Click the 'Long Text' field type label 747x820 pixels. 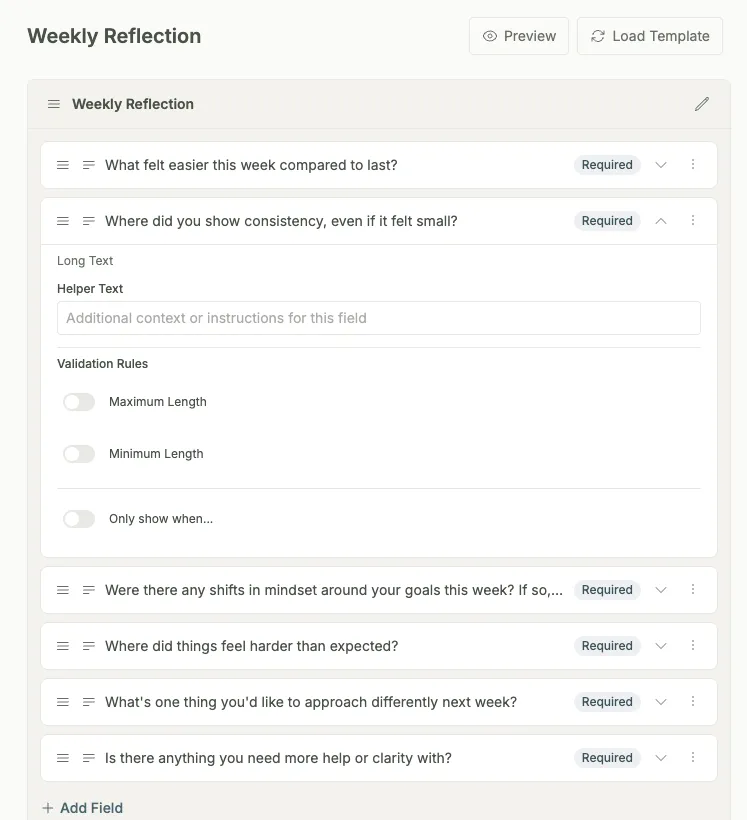coord(85,261)
